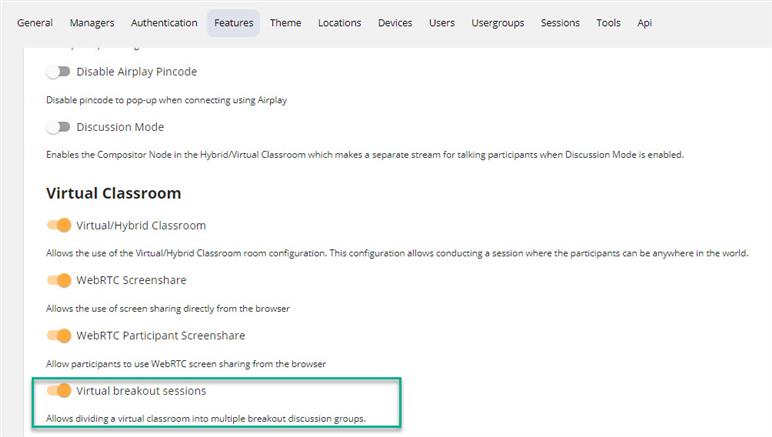
Task: Open the Tools tab
Action: pos(608,23)
